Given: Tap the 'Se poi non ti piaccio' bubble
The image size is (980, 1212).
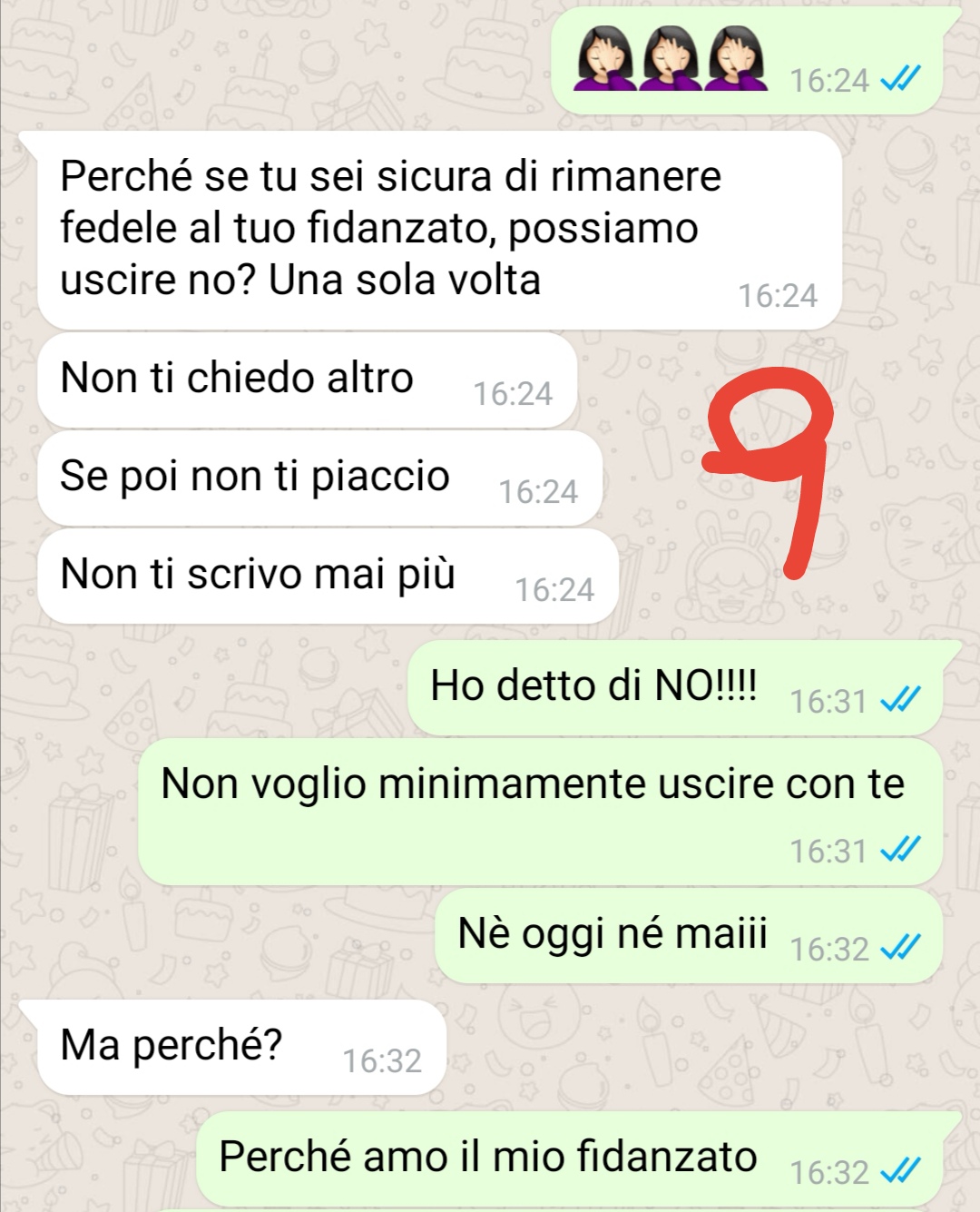Looking at the screenshot, I should coord(320,478).
